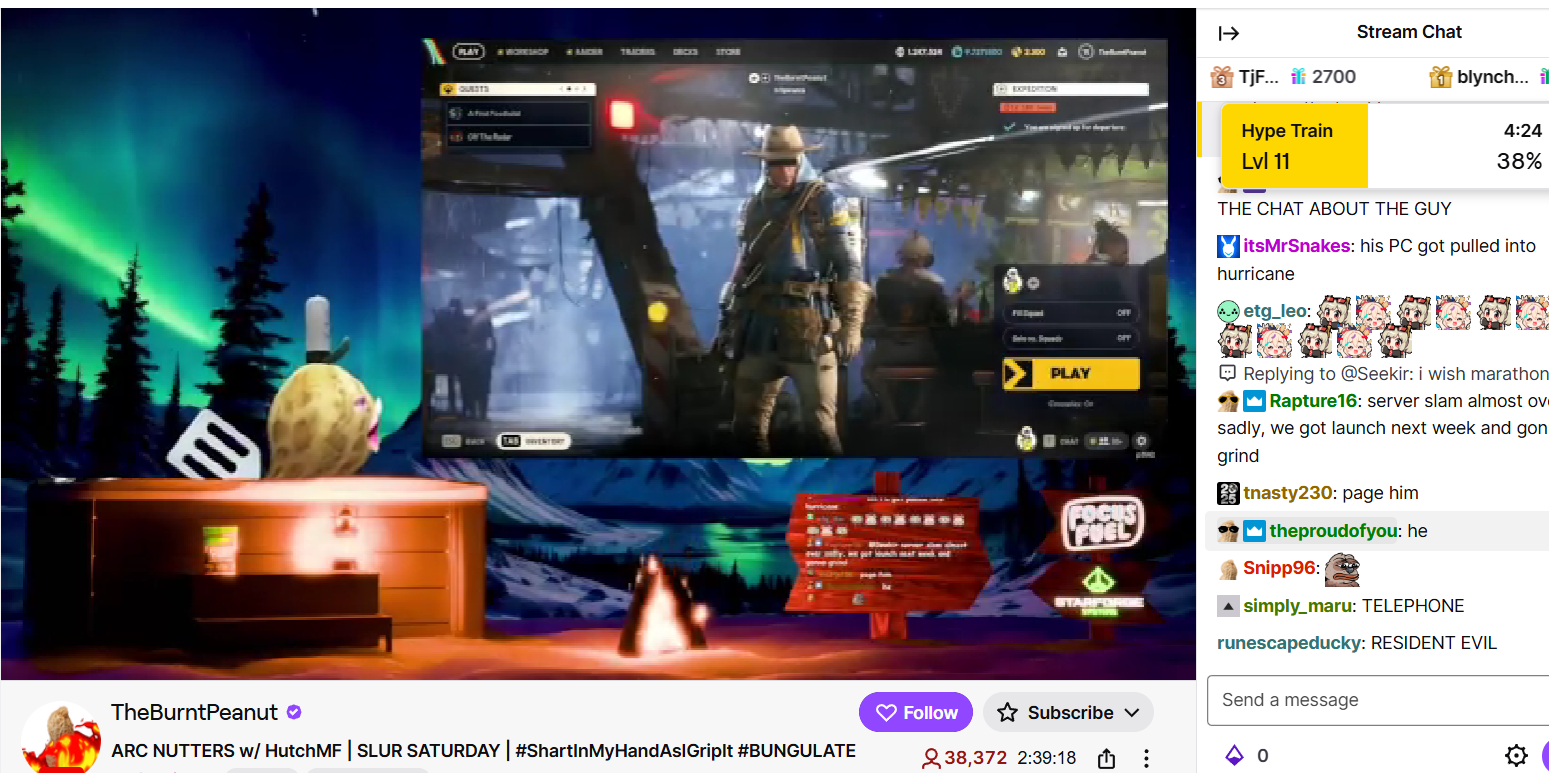Viewport: 1549px width, 773px height.
Task: Open in-game settings gear icon
Action: click(x=1141, y=441)
